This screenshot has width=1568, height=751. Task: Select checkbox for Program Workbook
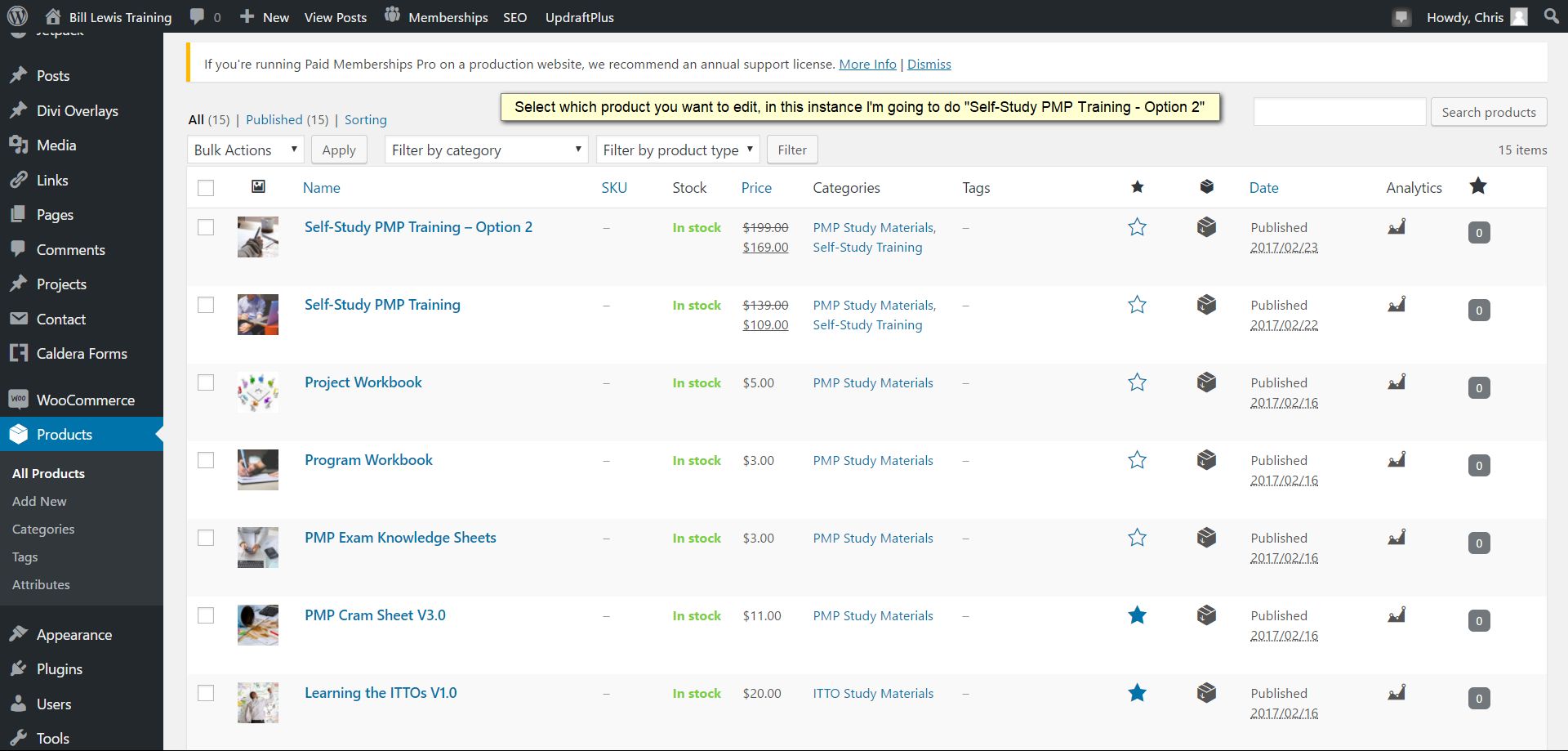[x=206, y=460]
